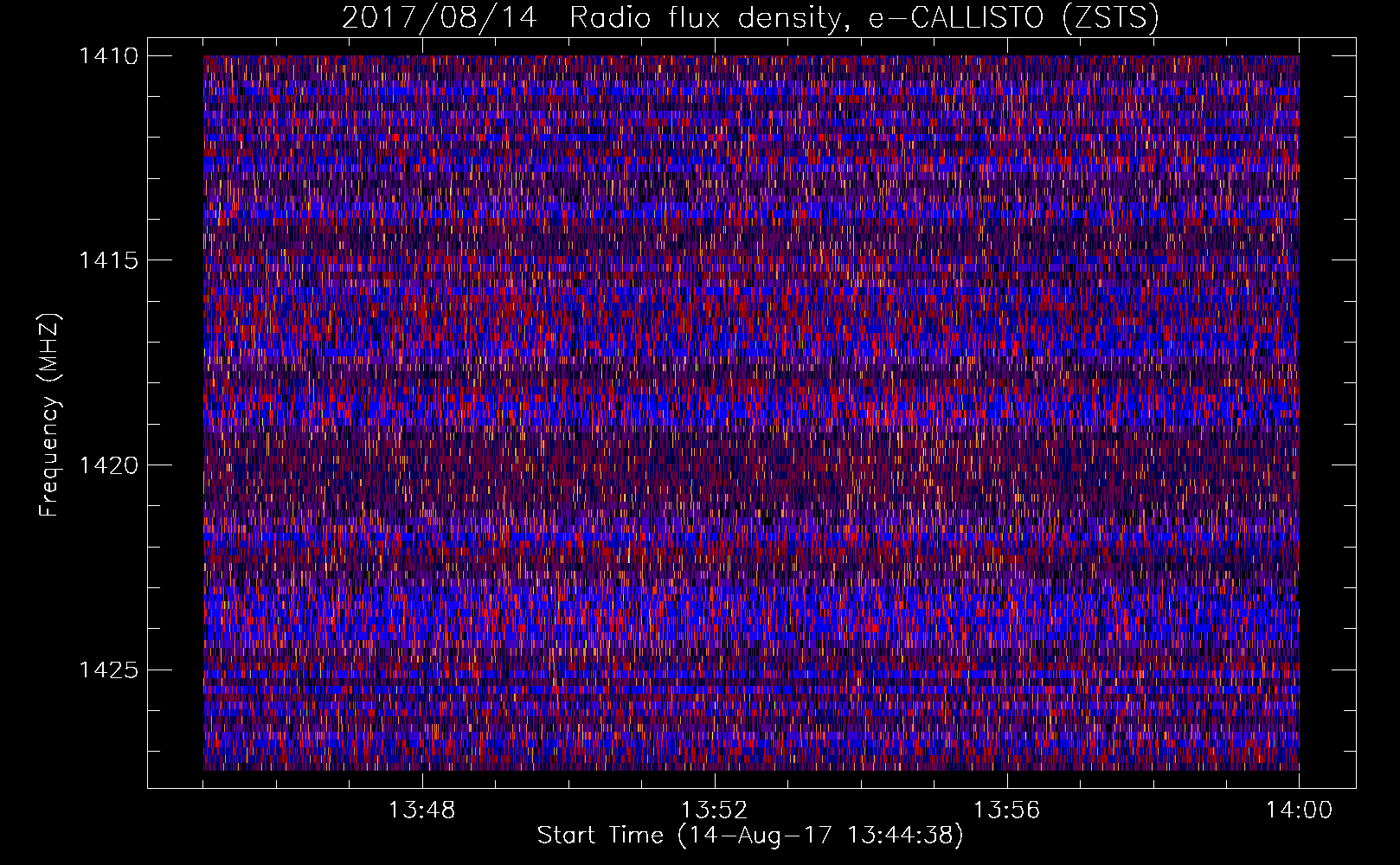Click the 1425 frequency tick label
The height and width of the screenshot is (865, 1400).
[108, 670]
